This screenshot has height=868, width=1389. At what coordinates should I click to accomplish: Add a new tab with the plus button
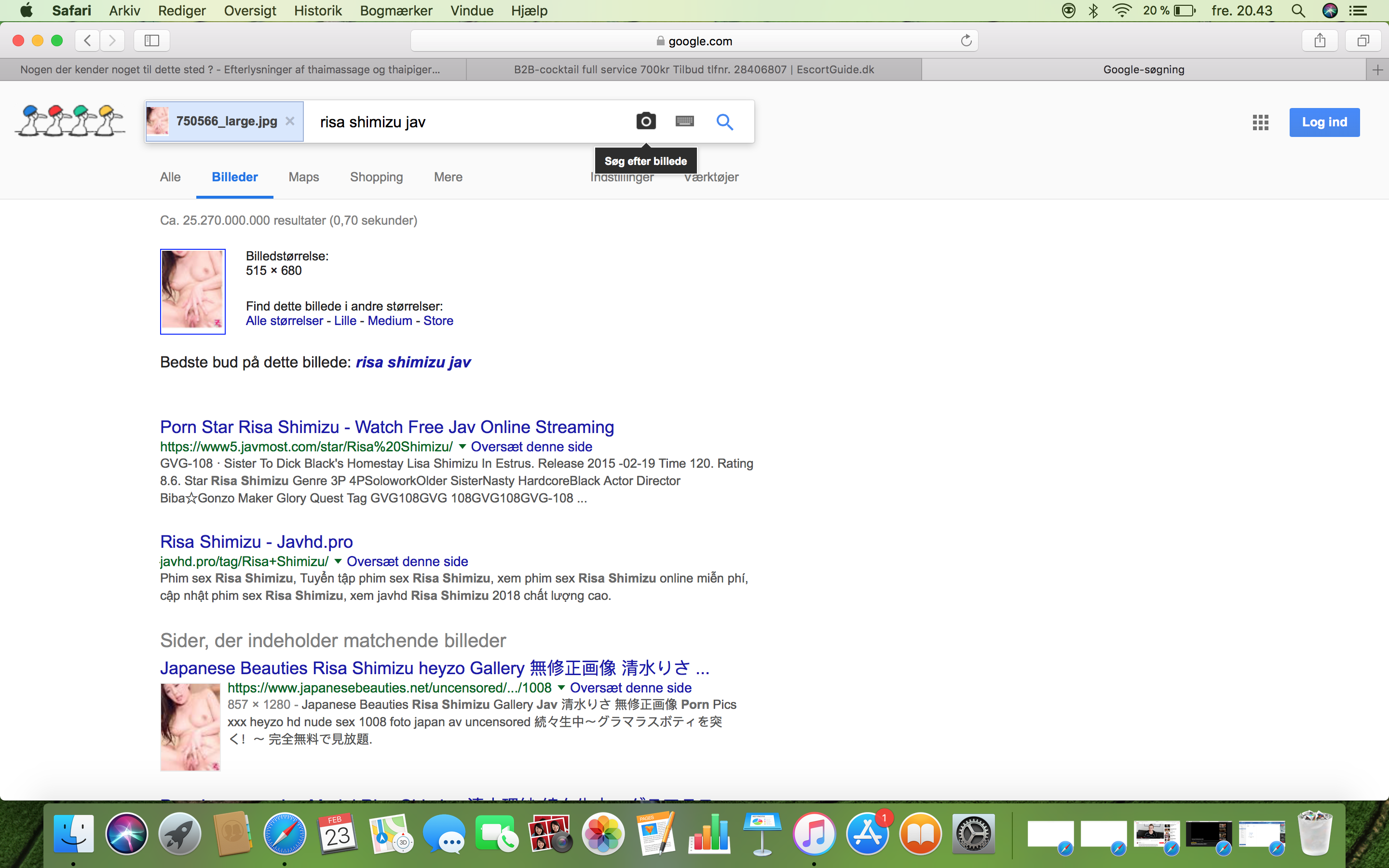[x=1377, y=70]
